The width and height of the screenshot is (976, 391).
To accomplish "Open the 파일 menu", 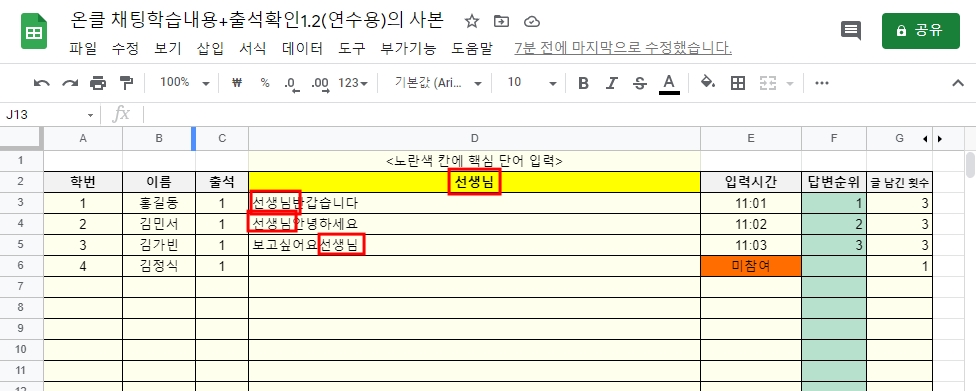I will tap(83, 48).
